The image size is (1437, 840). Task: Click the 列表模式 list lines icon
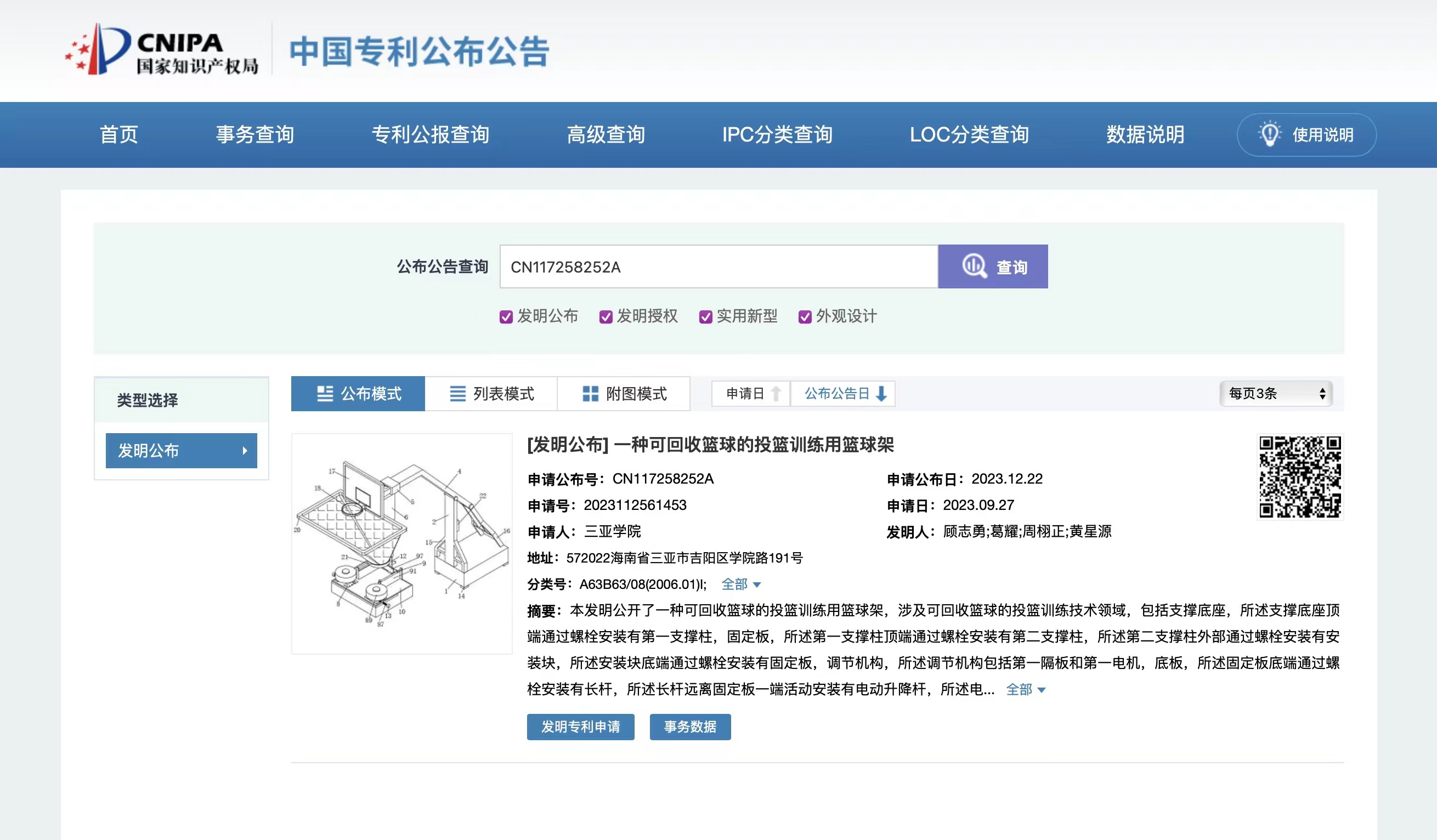[x=457, y=394]
